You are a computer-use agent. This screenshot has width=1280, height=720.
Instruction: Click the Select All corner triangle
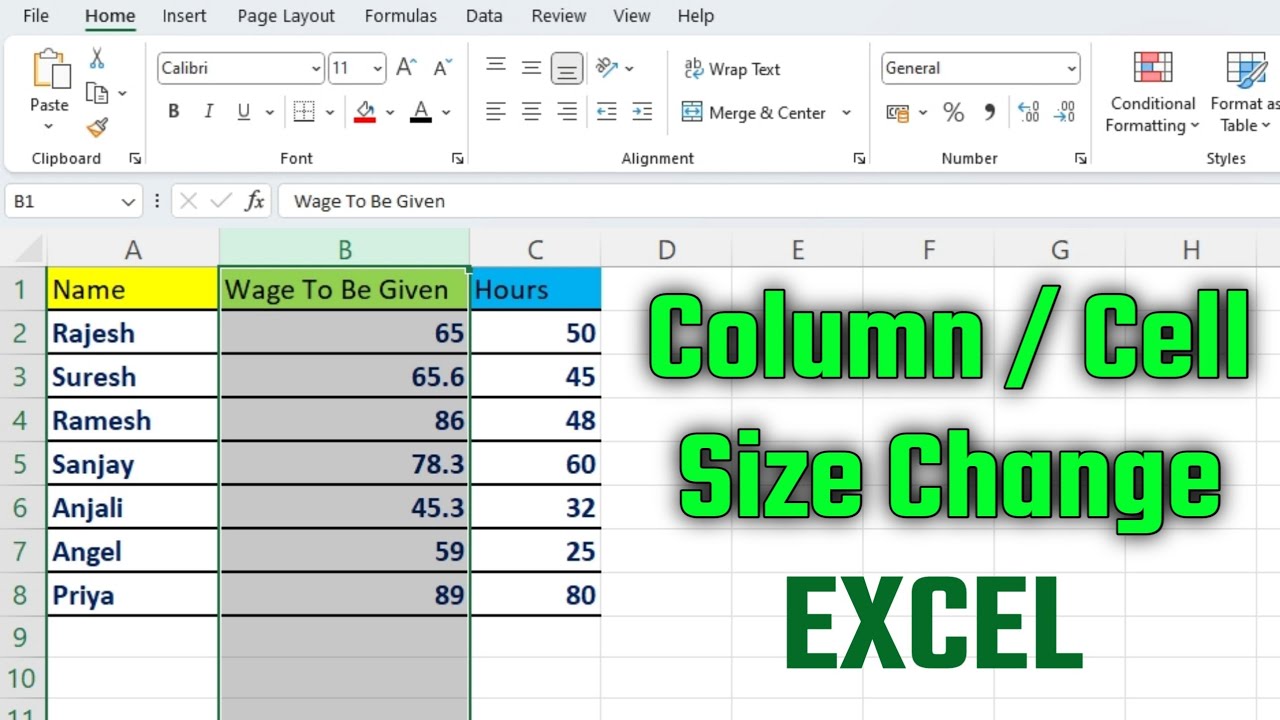[x=30, y=249]
